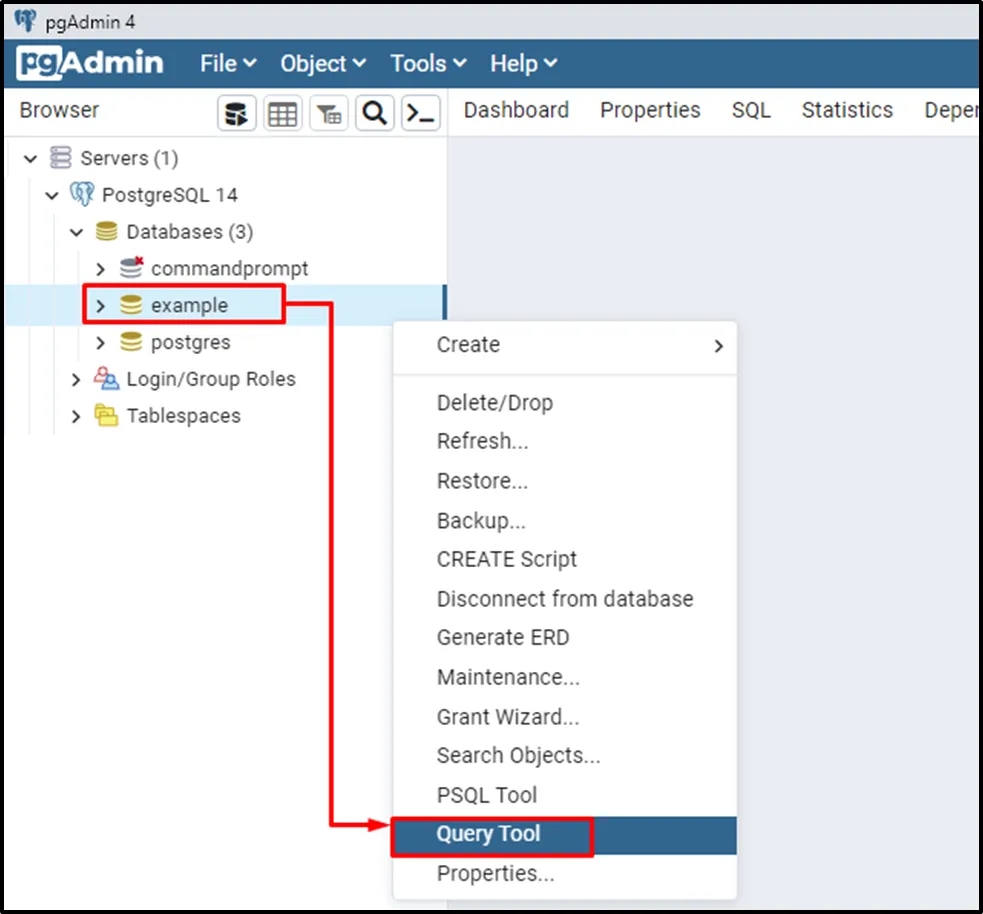This screenshot has height=914, width=983.
Task: Switch to the SQL tab
Action: click(751, 110)
